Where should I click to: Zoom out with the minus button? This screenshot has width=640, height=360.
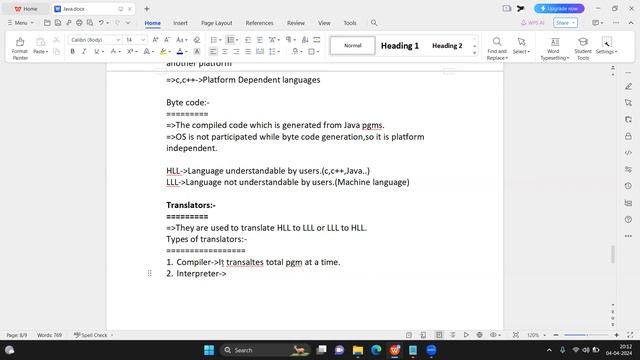click(556, 335)
